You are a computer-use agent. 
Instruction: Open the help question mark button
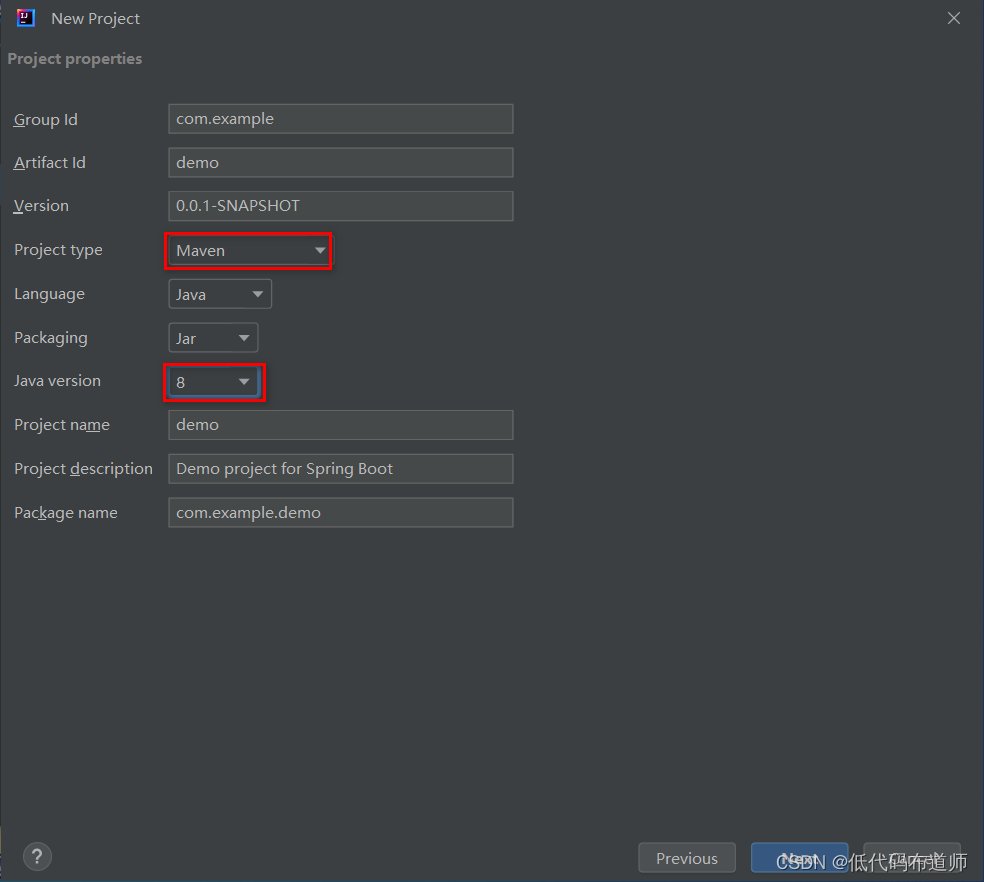pyautogui.click(x=37, y=856)
